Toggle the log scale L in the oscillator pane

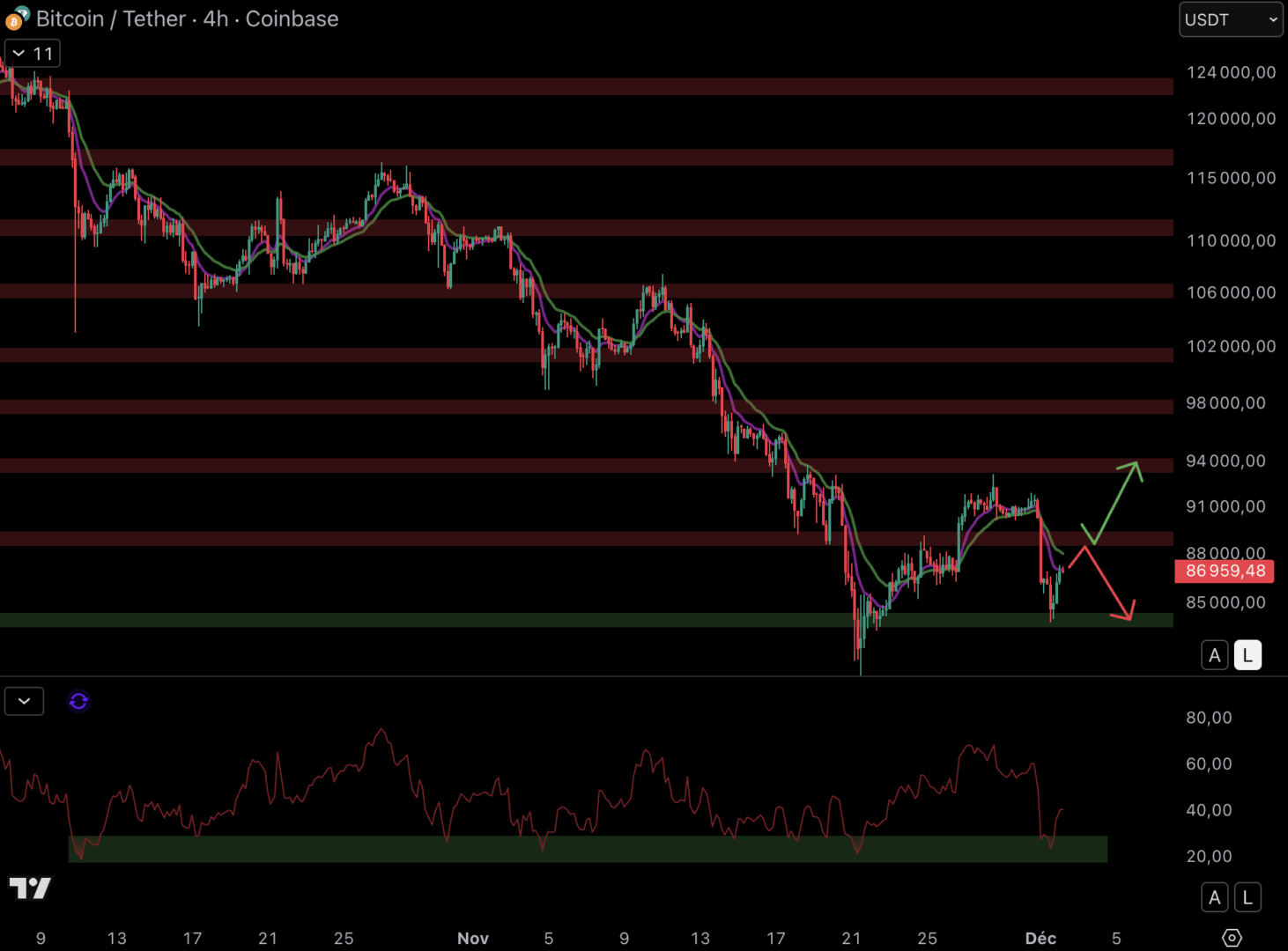click(x=1247, y=897)
